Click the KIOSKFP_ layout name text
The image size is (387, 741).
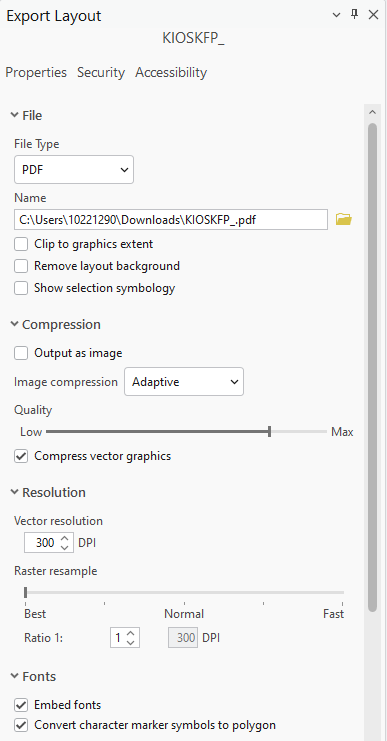(193, 39)
